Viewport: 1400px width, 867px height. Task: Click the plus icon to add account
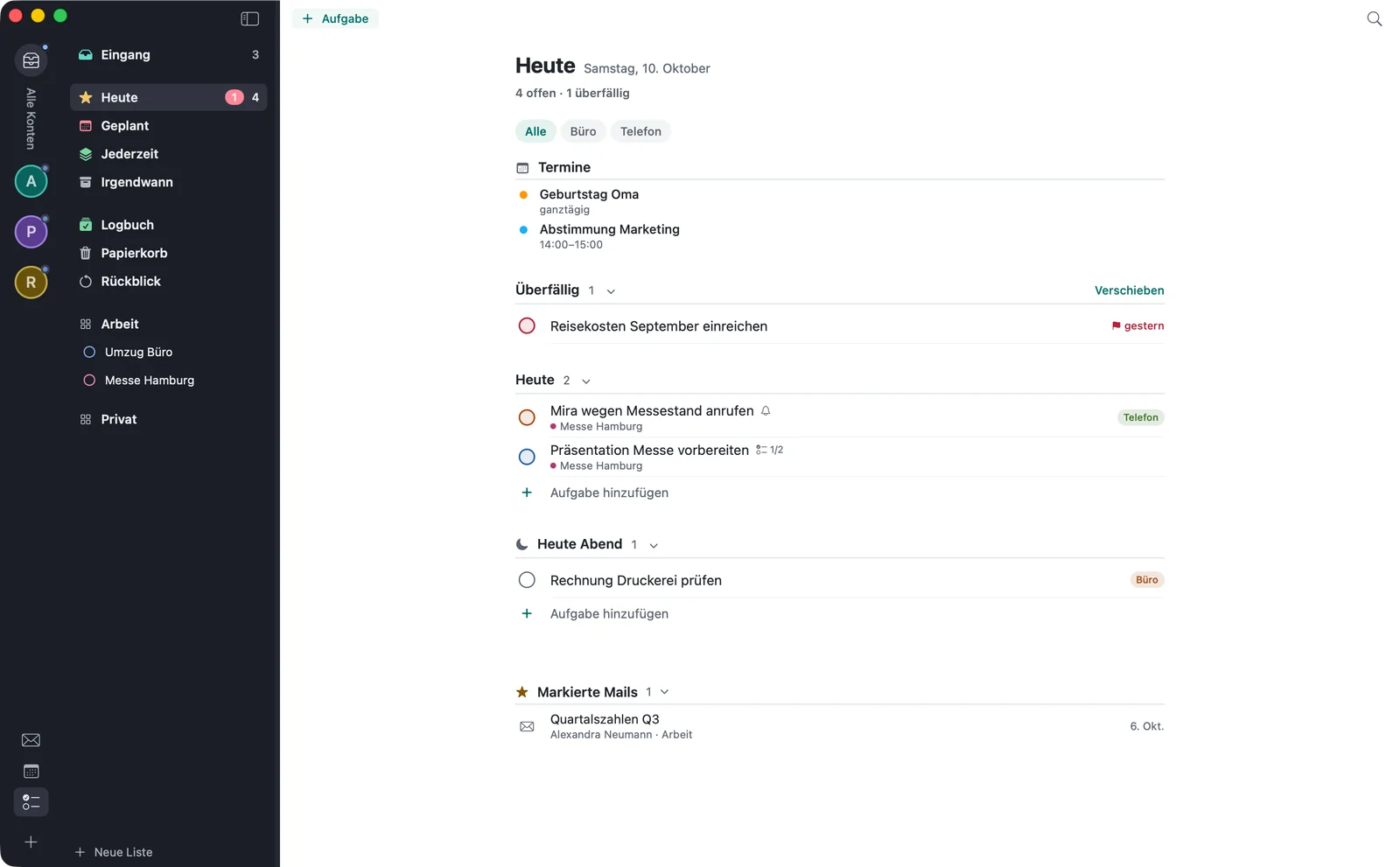31,842
